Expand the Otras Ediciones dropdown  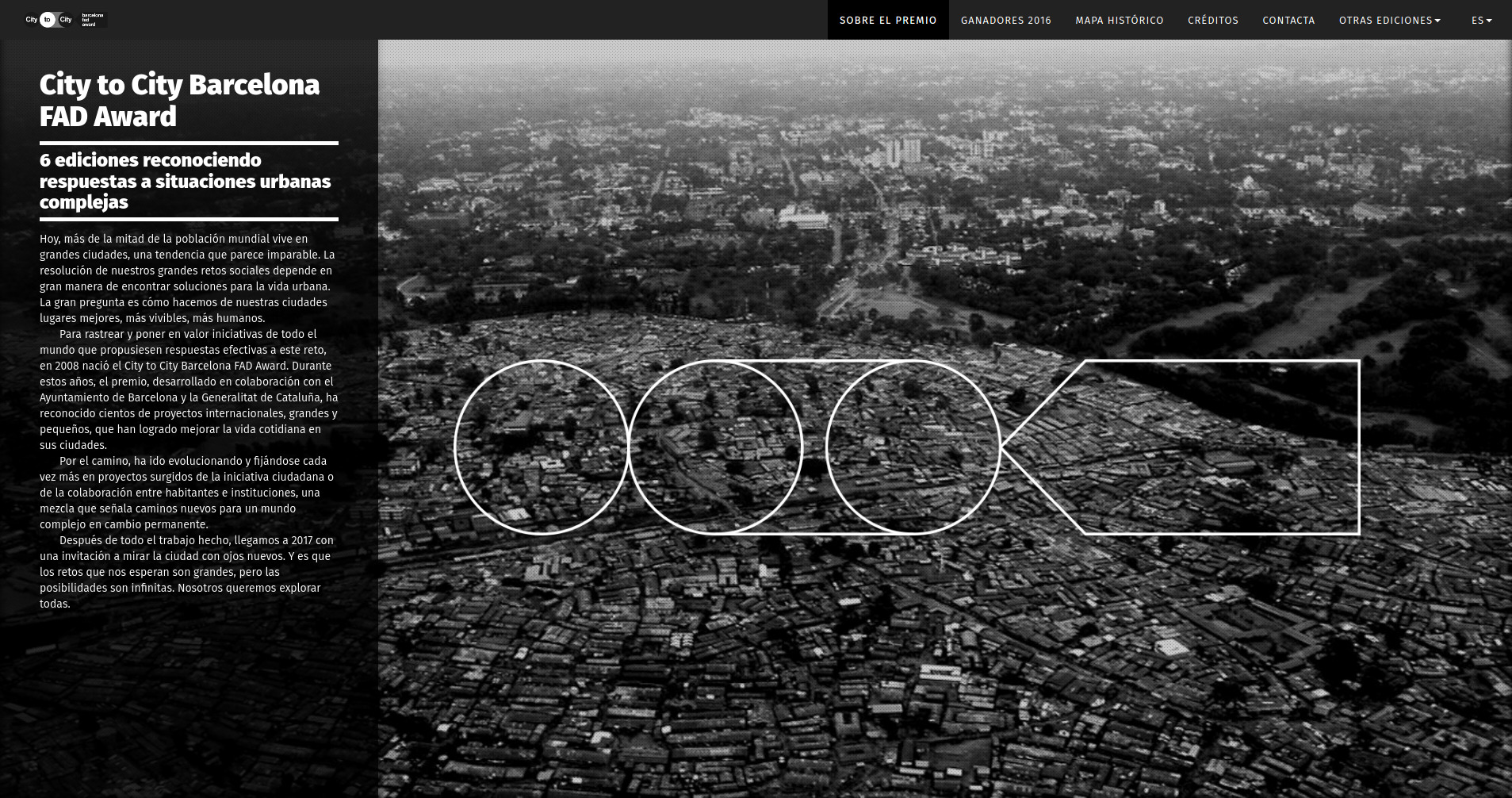click(x=1390, y=20)
